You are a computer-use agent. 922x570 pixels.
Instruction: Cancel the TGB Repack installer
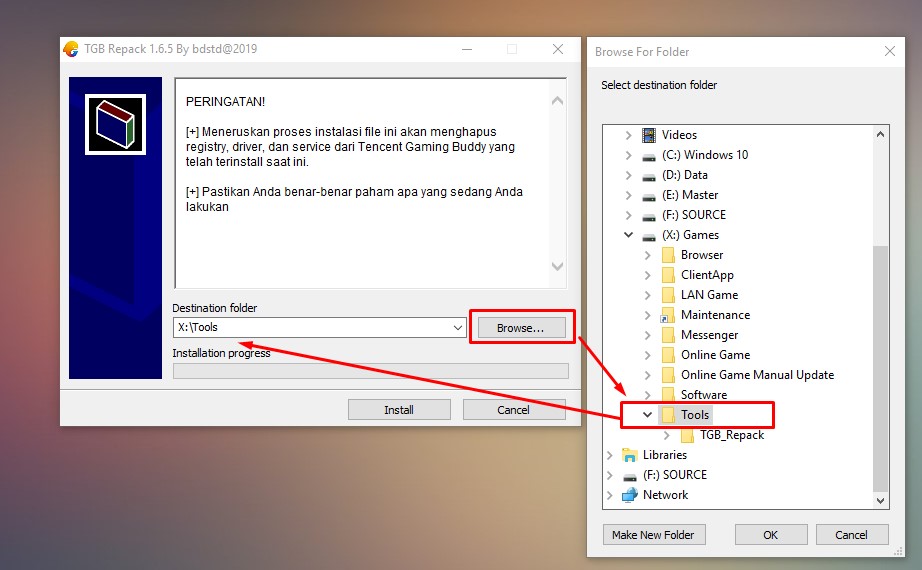coord(514,409)
